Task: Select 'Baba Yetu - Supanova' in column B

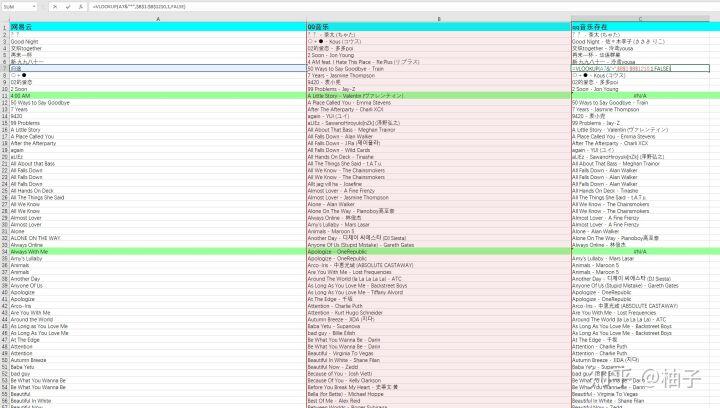Action: [439, 326]
